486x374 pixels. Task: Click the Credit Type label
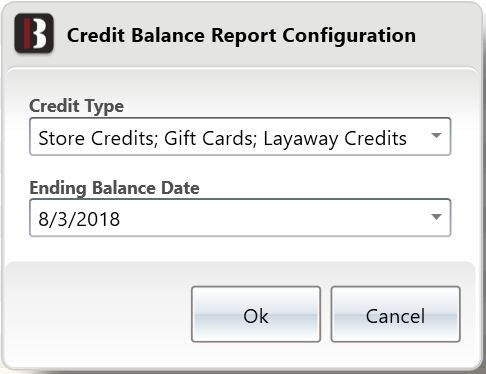tap(77, 106)
